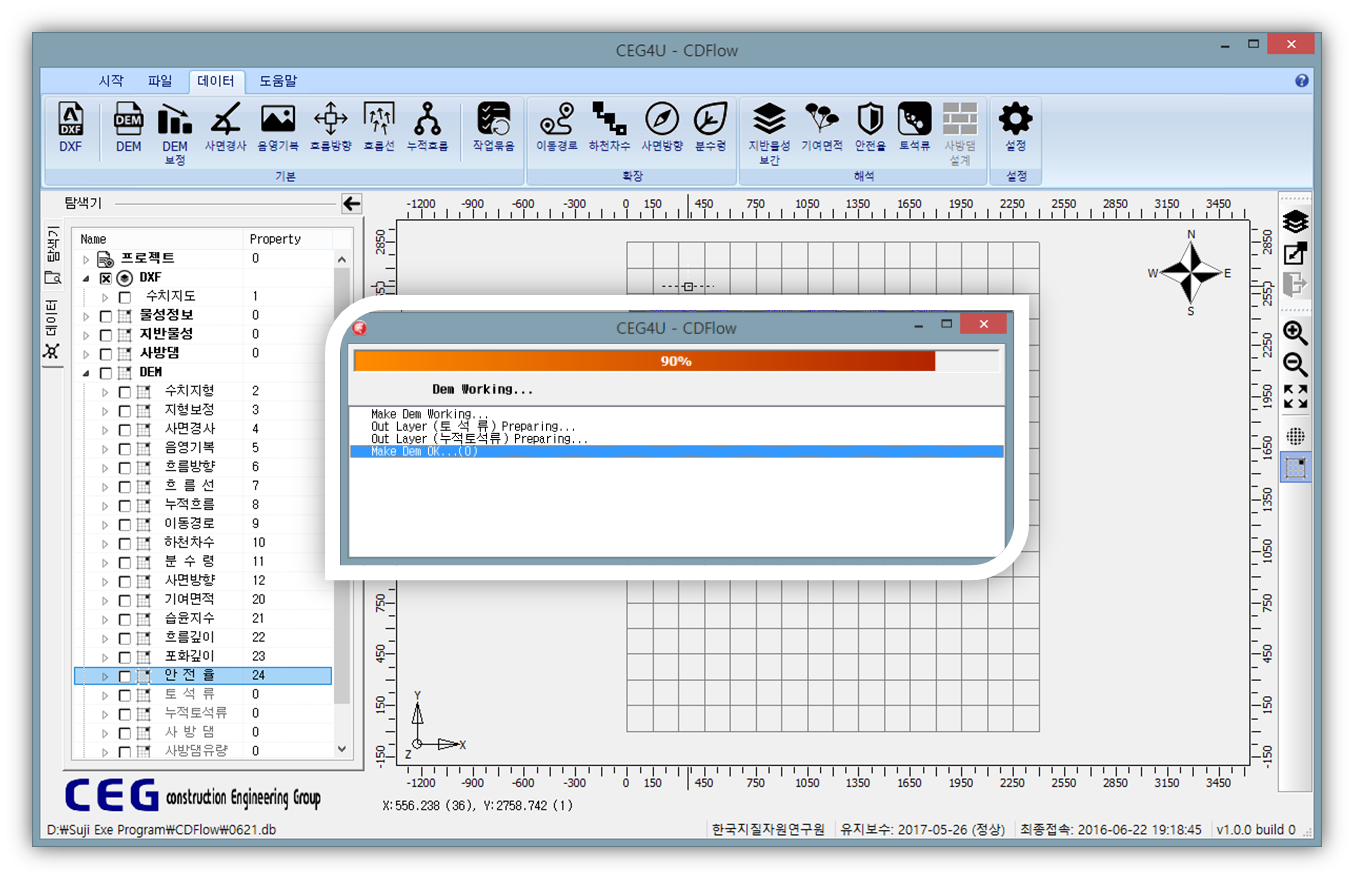Viewport: 1354px width, 879px height.
Task: Click the 토석류 debris flow icon
Action: click(x=914, y=119)
